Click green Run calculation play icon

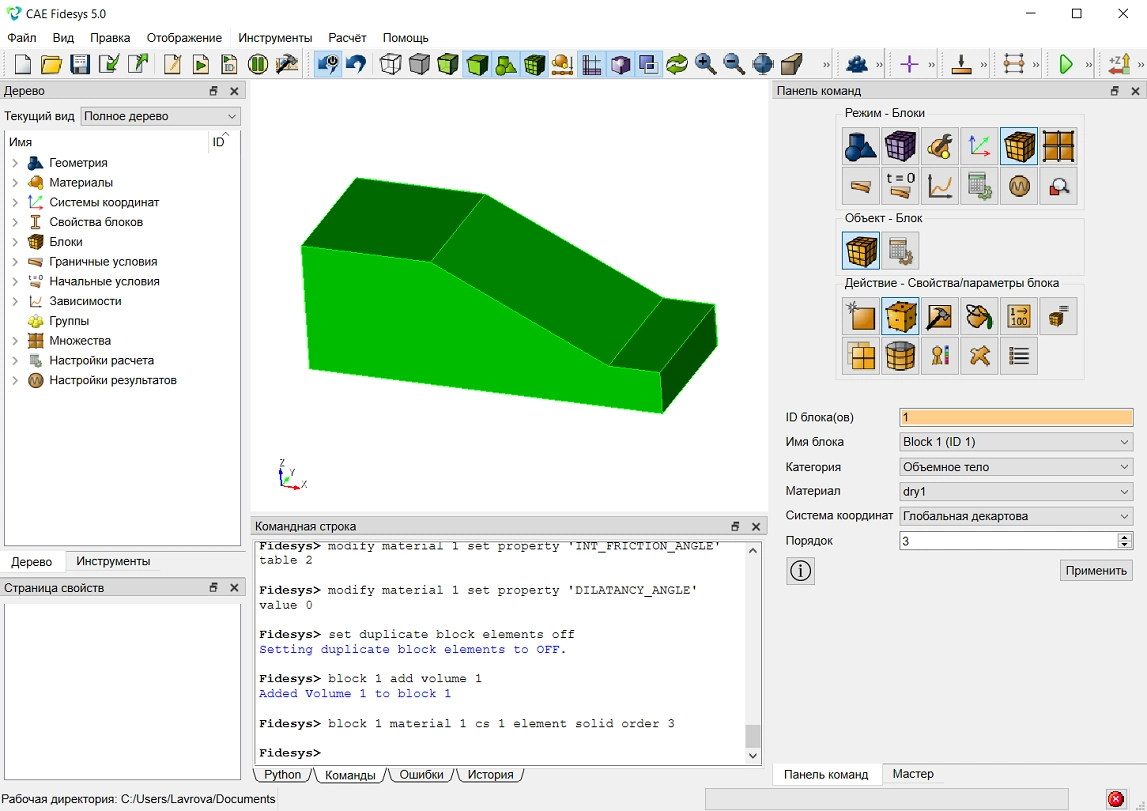[x=1066, y=64]
